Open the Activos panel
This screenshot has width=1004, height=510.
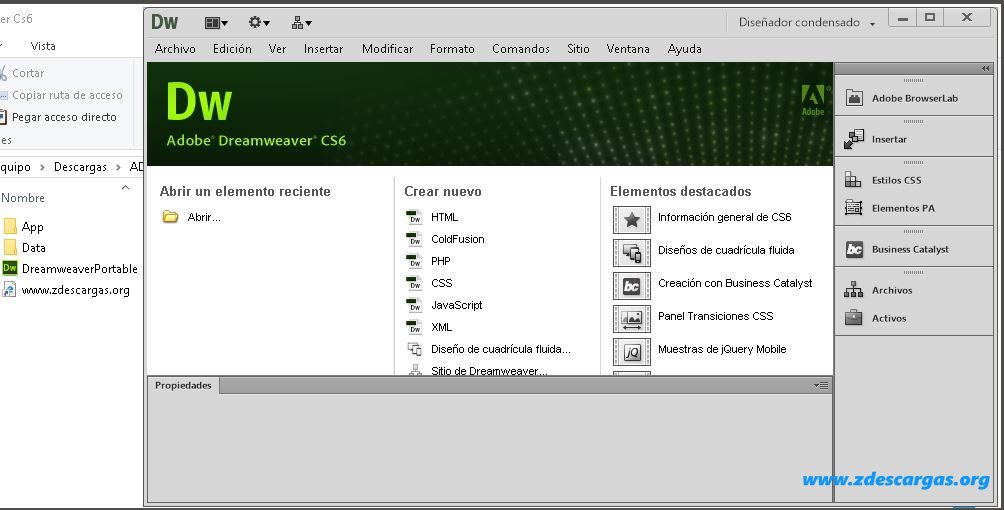coord(875,318)
